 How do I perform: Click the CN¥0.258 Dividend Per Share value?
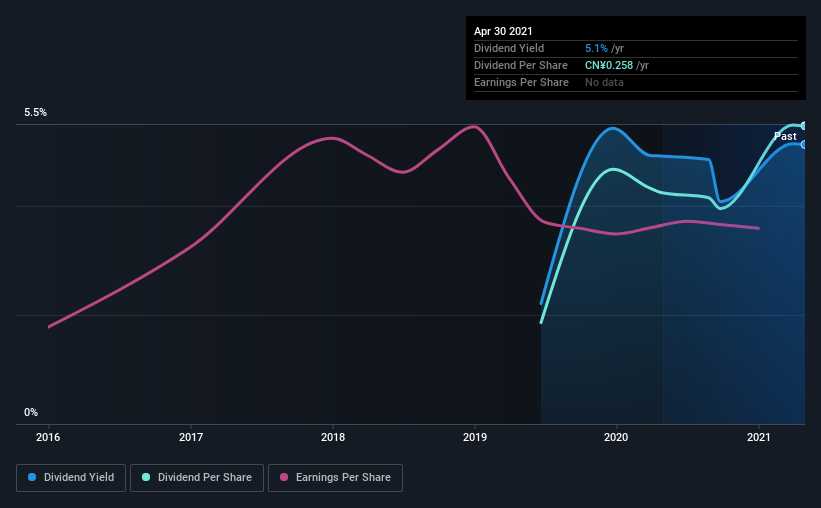click(609, 65)
